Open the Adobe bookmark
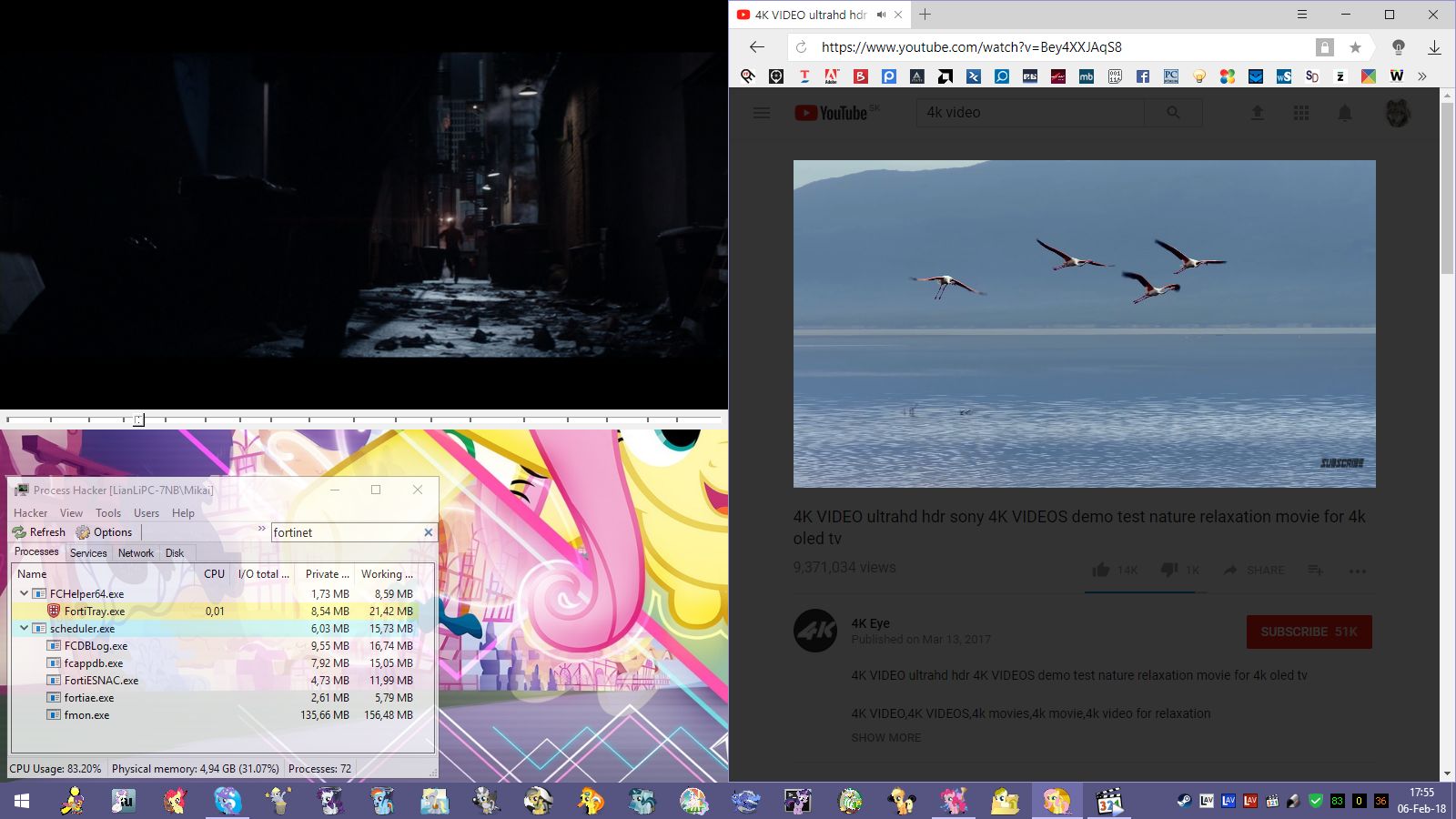Screen dimensions: 1456x819 [832, 76]
